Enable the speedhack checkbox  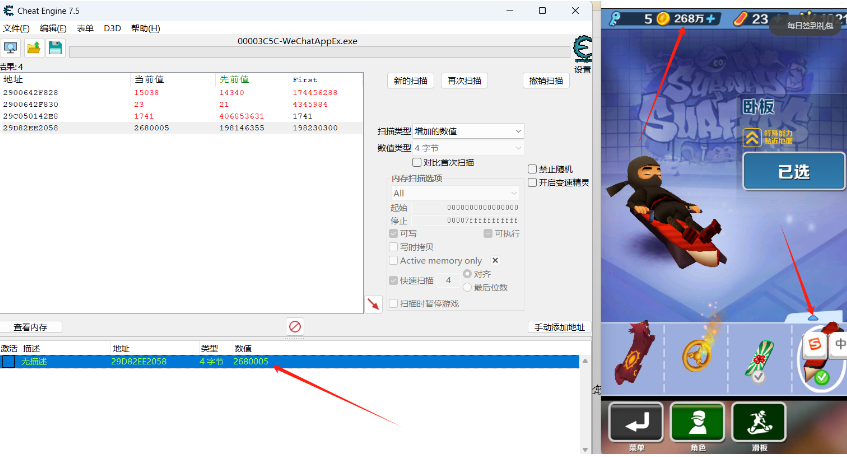point(532,183)
